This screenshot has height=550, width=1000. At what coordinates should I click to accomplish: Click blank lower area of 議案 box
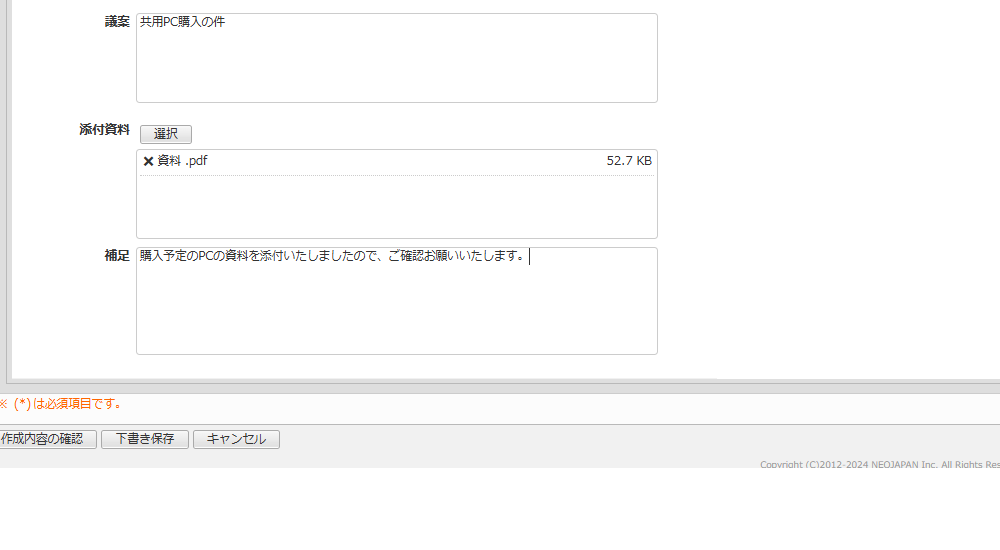pyautogui.click(x=397, y=67)
